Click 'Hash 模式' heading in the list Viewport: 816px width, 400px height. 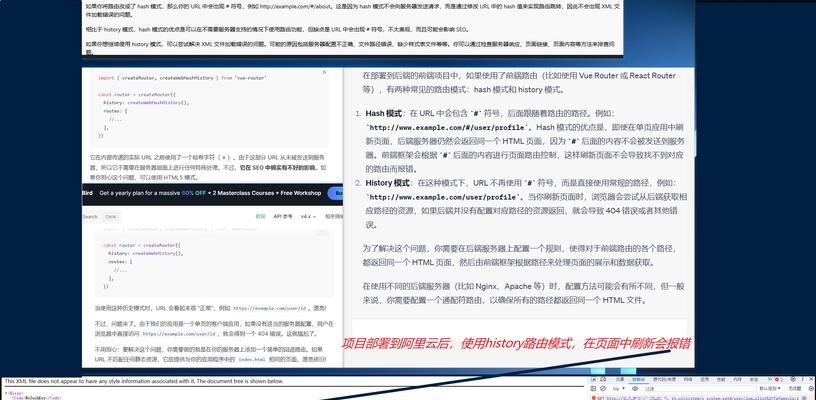pyautogui.click(x=382, y=113)
